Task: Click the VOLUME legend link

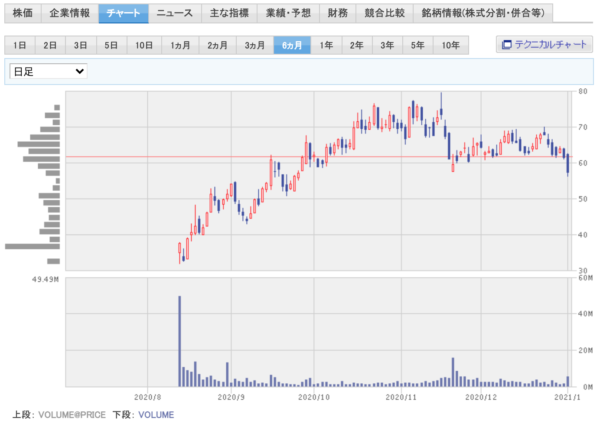Action: 156,415
